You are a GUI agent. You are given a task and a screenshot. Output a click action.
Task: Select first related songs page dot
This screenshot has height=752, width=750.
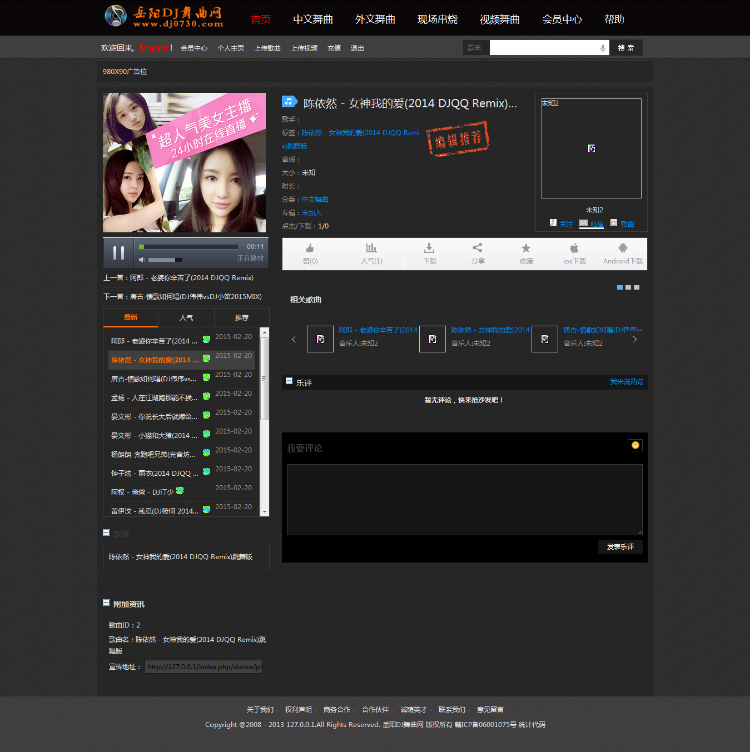click(620, 287)
